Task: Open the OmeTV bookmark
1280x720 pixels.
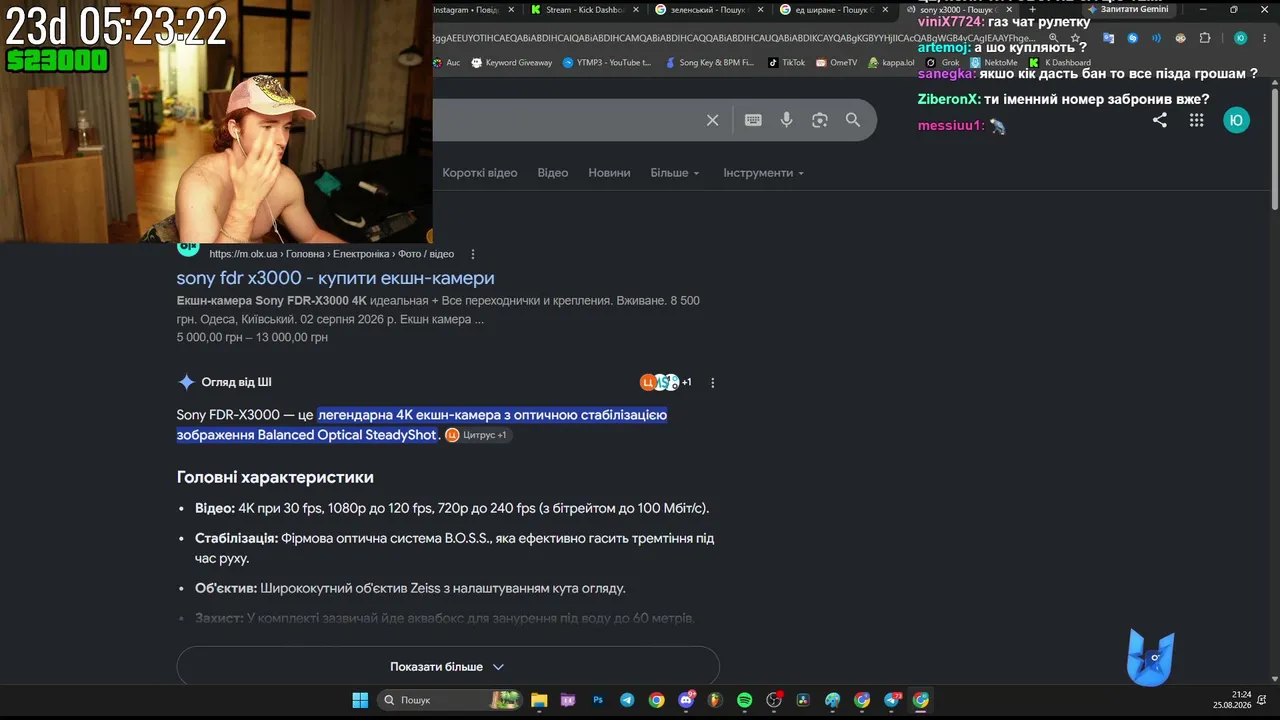Action: [836, 62]
